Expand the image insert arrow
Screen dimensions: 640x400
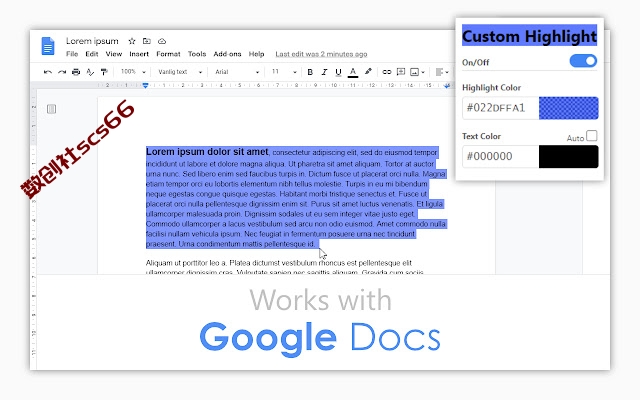(423, 72)
